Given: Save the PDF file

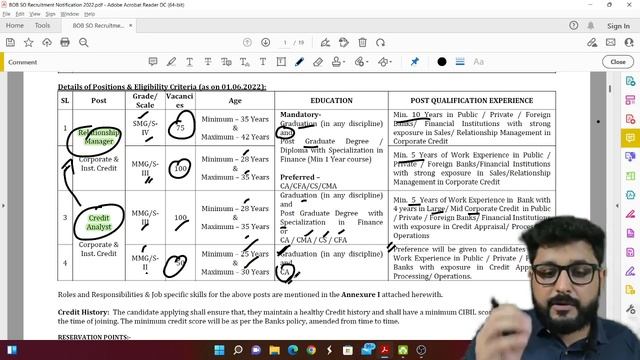Looking at the screenshot, I should (x=10, y=42).
